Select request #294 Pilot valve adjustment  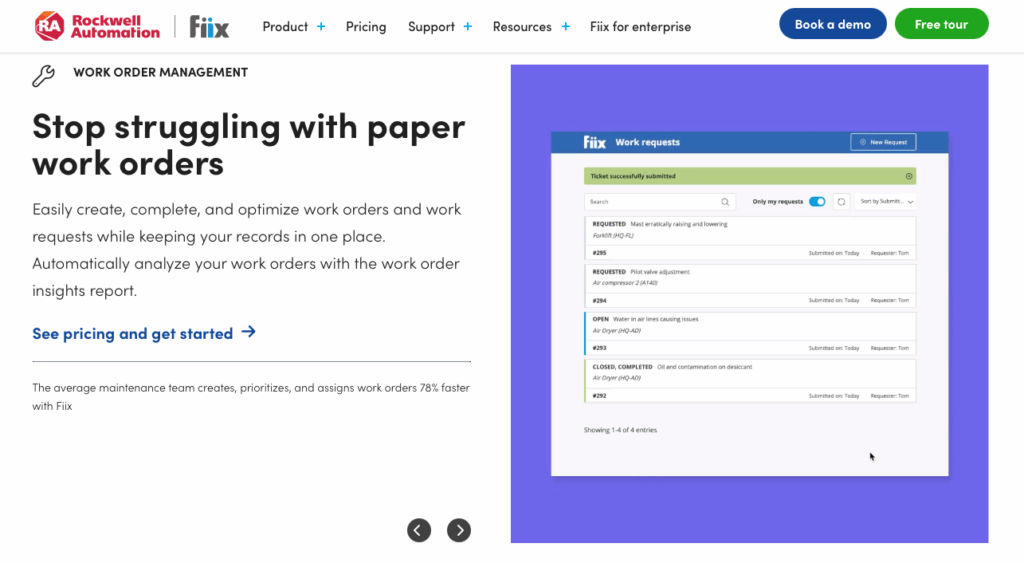(x=750, y=285)
